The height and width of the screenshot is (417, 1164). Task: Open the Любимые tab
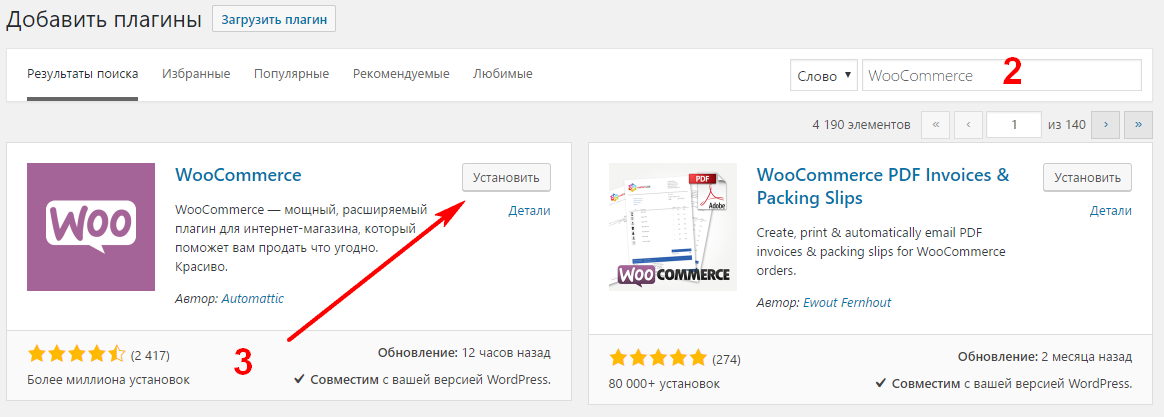[503, 74]
